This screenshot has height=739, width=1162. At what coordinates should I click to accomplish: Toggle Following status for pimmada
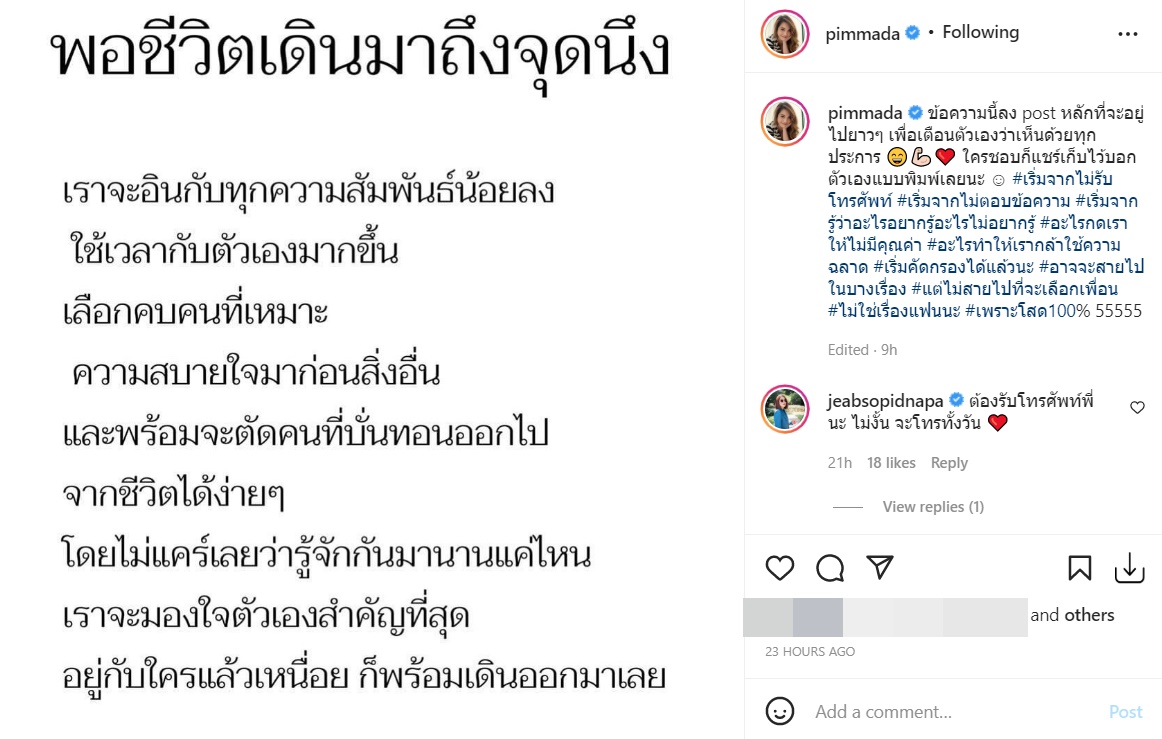[980, 33]
